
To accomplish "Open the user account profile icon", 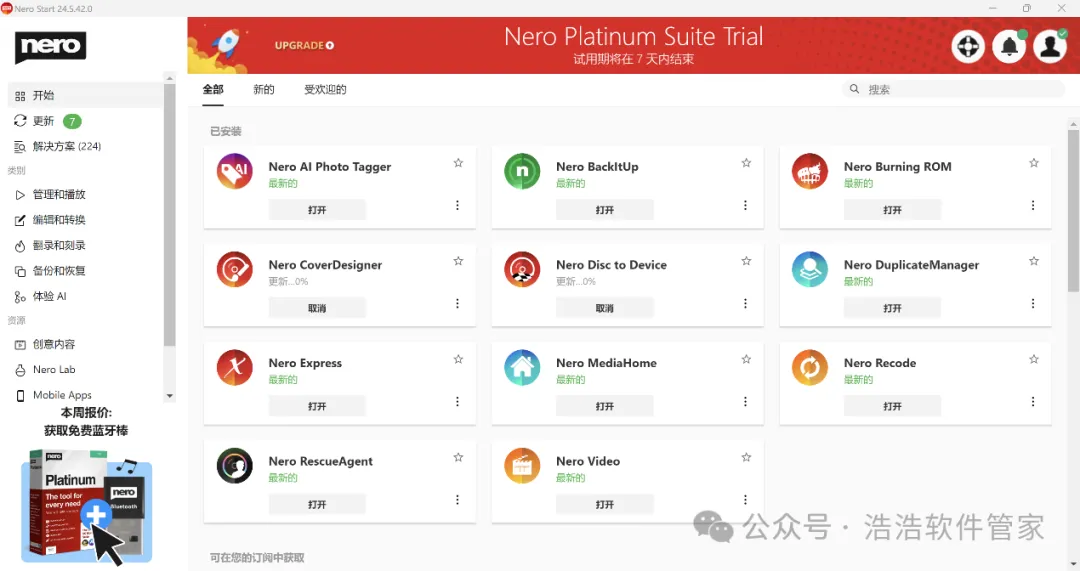I will (x=1050, y=47).
